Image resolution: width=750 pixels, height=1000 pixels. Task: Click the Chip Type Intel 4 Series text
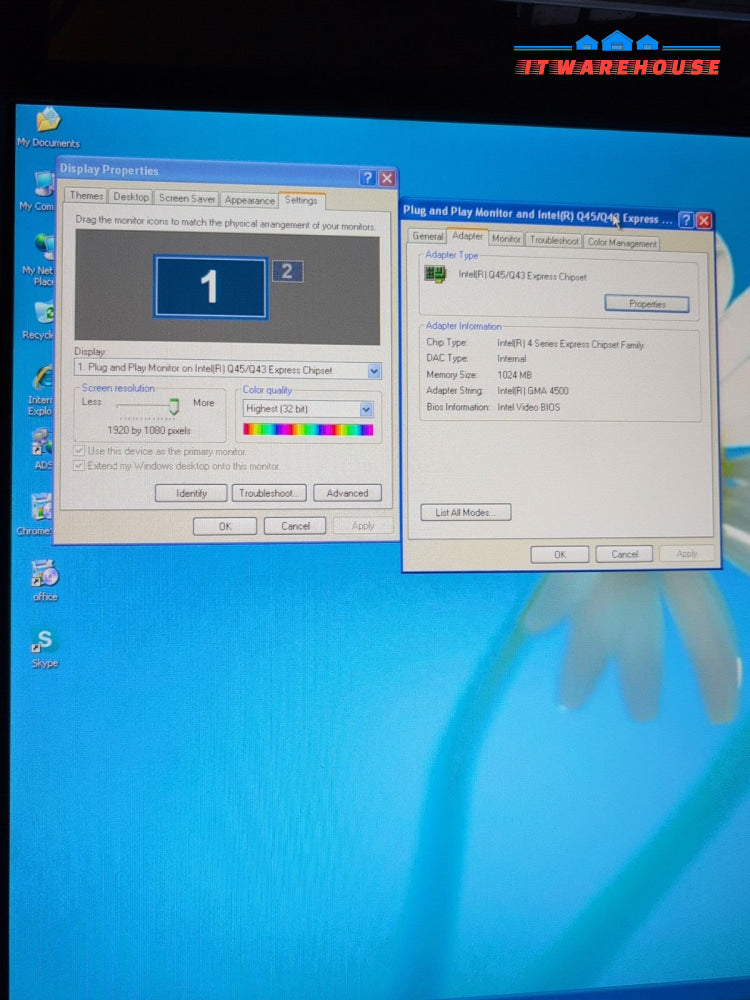(x=570, y=344)
